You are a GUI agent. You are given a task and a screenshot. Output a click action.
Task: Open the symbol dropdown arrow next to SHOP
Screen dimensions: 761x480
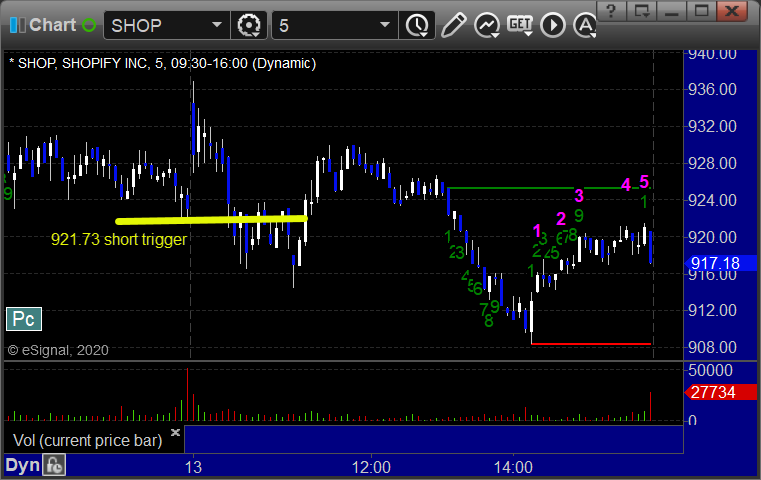[217, 25]
